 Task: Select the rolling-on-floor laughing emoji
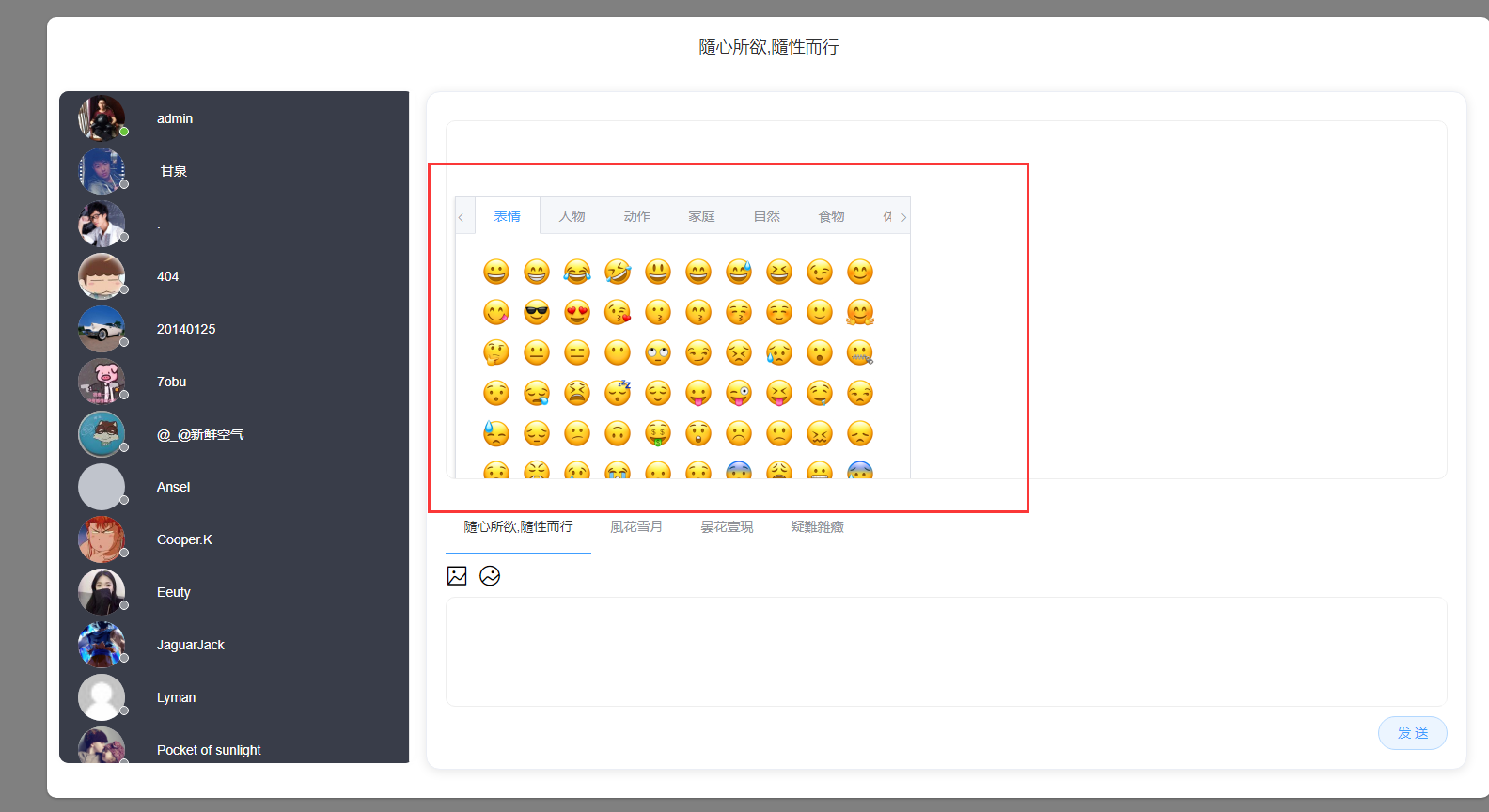coord(618,272)
